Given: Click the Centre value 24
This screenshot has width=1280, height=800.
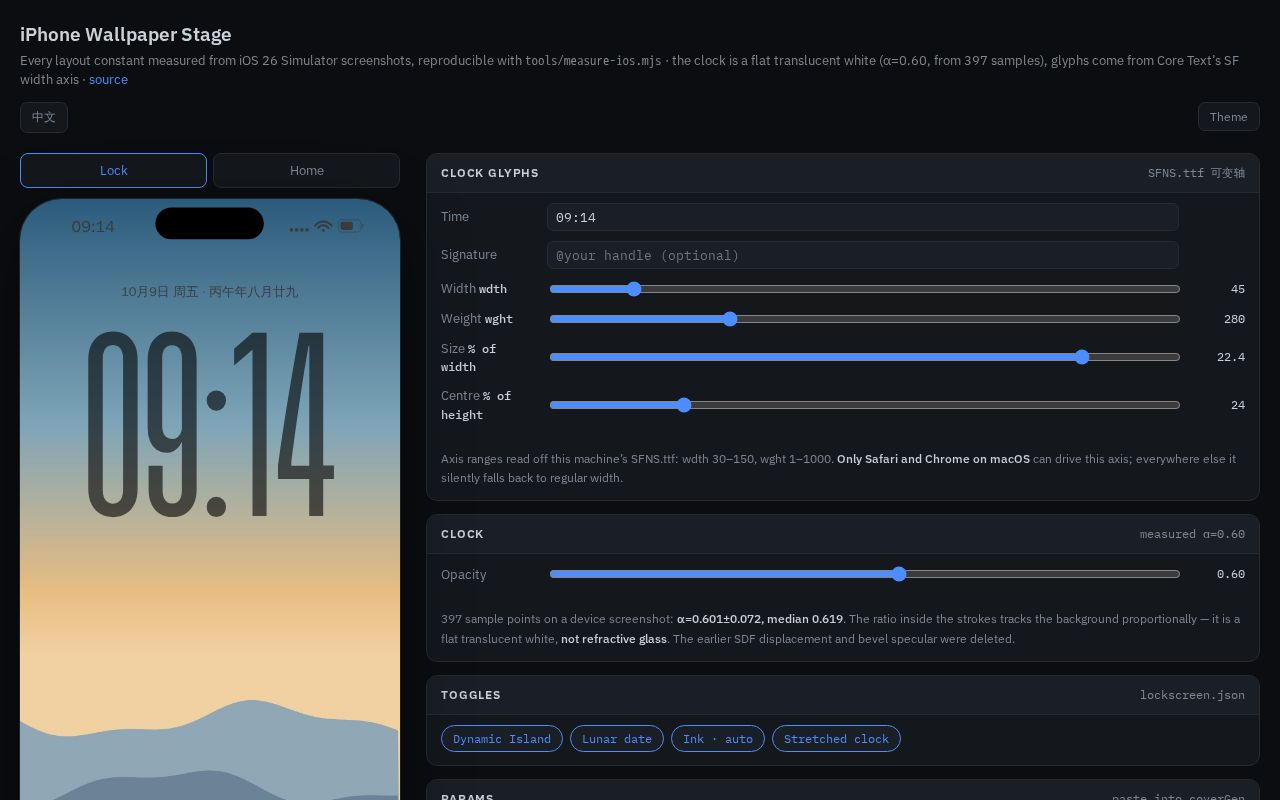Looking at the screenshot, I should click(x=1238, y=405).
